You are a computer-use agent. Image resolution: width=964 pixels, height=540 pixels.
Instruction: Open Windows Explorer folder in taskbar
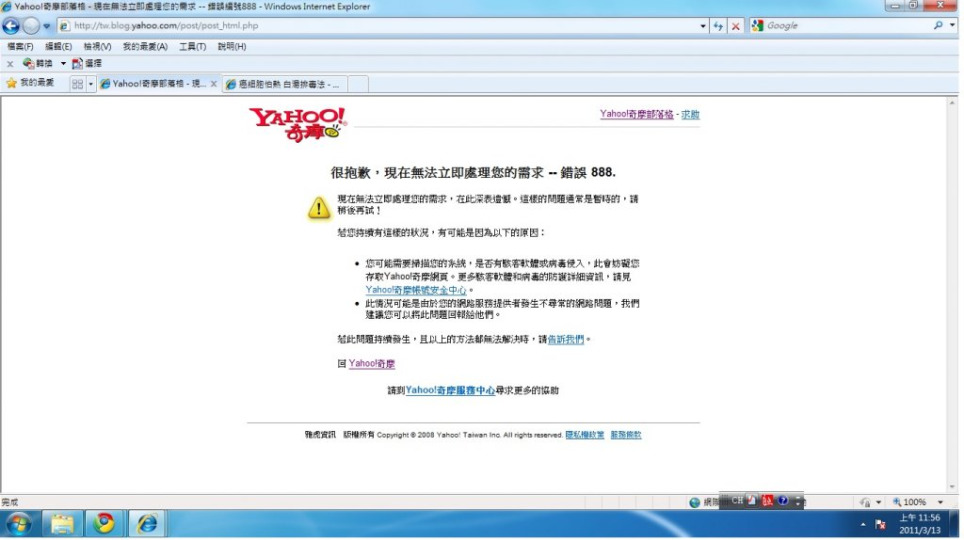pos(62,523)
